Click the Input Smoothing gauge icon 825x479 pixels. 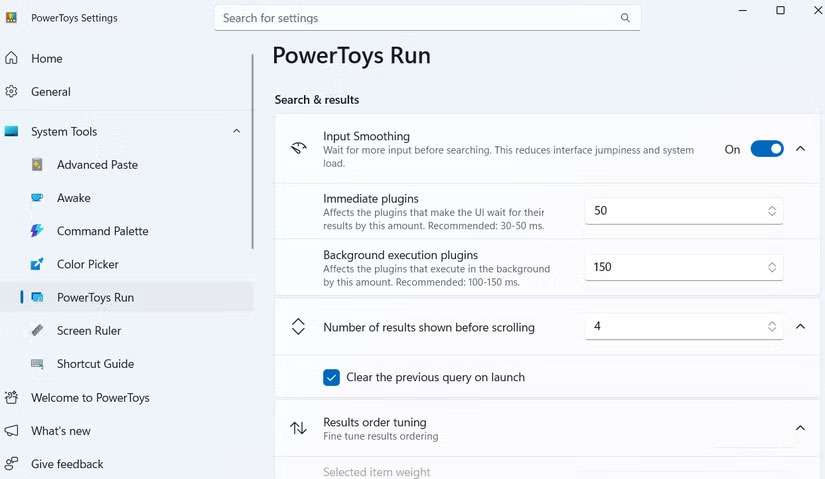[x=298, y=148]
